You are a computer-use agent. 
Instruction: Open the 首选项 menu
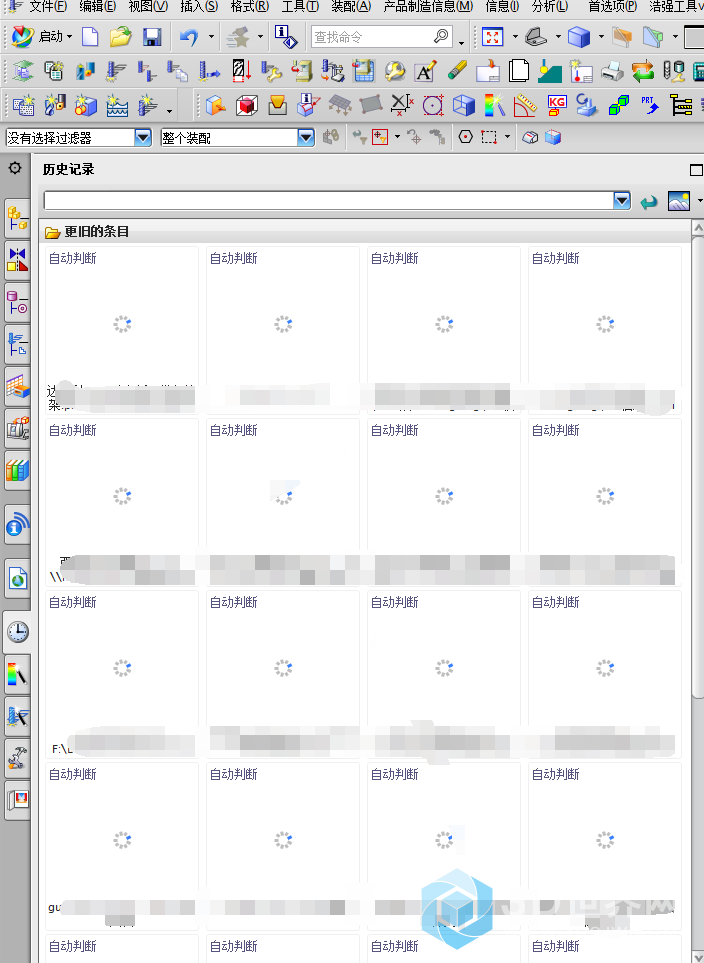tap(612, 7)
